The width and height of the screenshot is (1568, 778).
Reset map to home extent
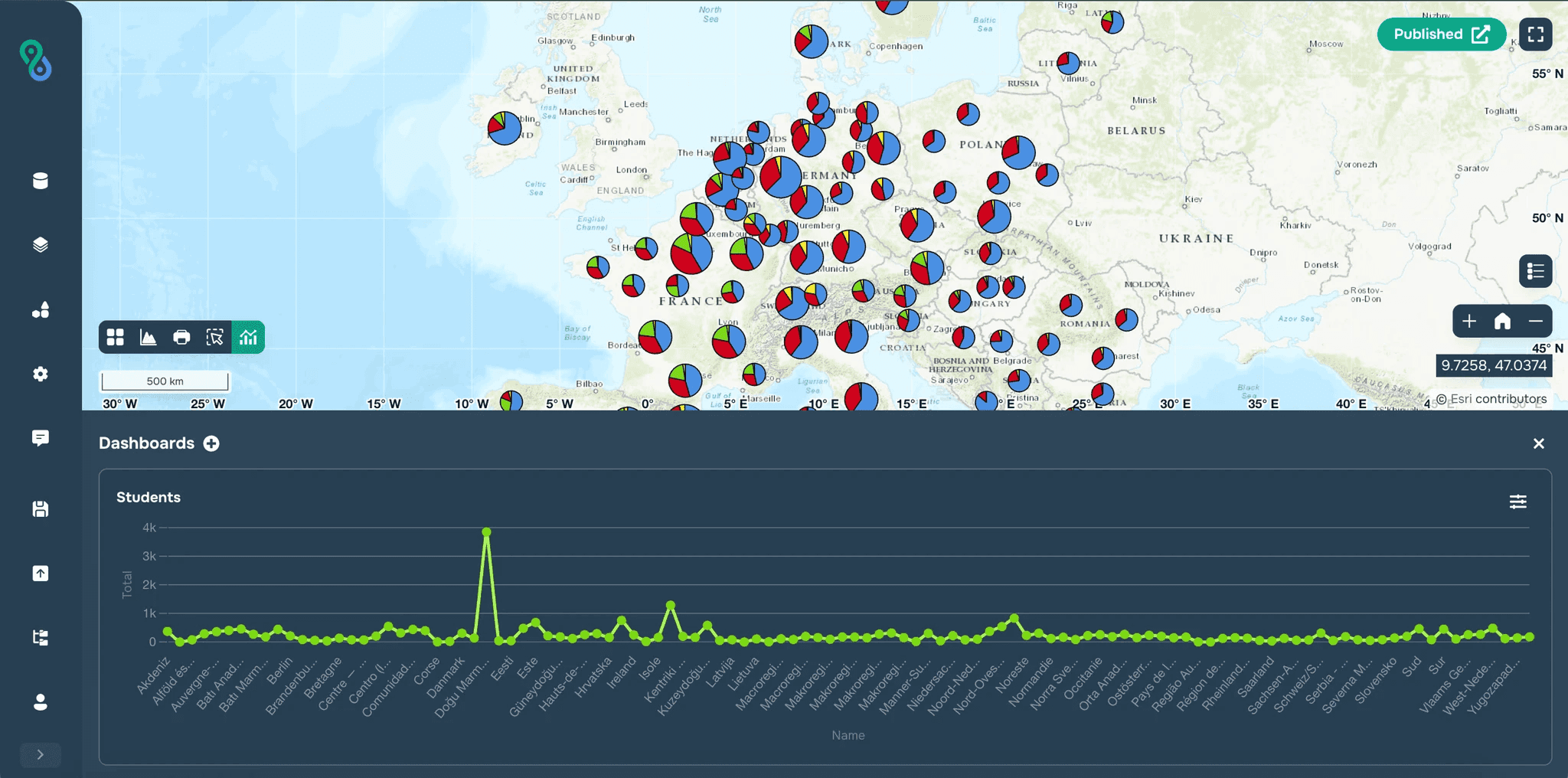click(1502, 321)
